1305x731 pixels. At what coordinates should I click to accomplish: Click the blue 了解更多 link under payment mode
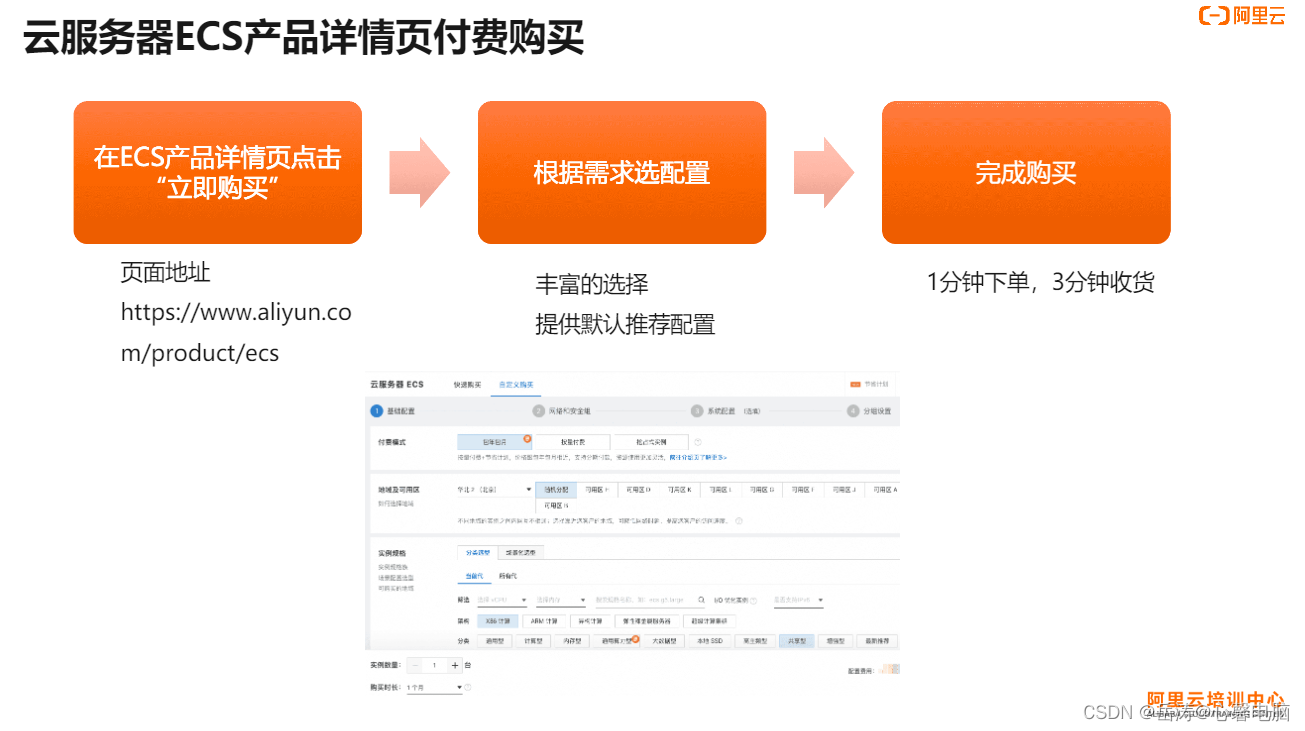pos(698,457)
